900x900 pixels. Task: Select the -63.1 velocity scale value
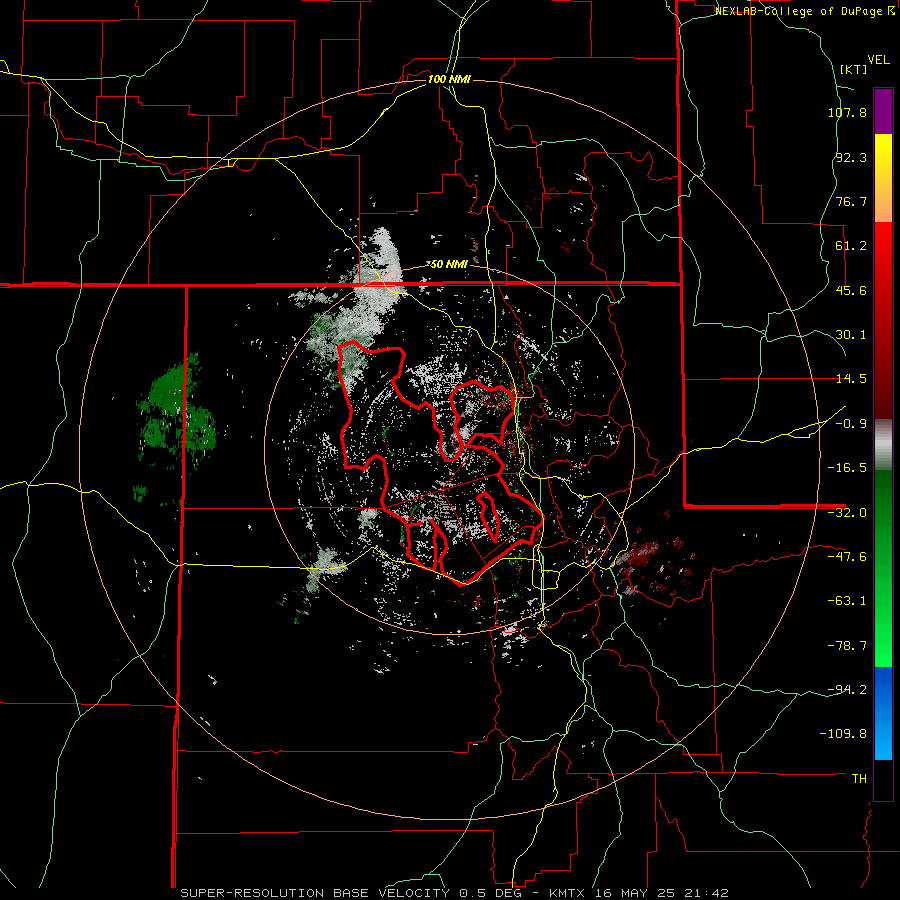[x=847, y=601]
